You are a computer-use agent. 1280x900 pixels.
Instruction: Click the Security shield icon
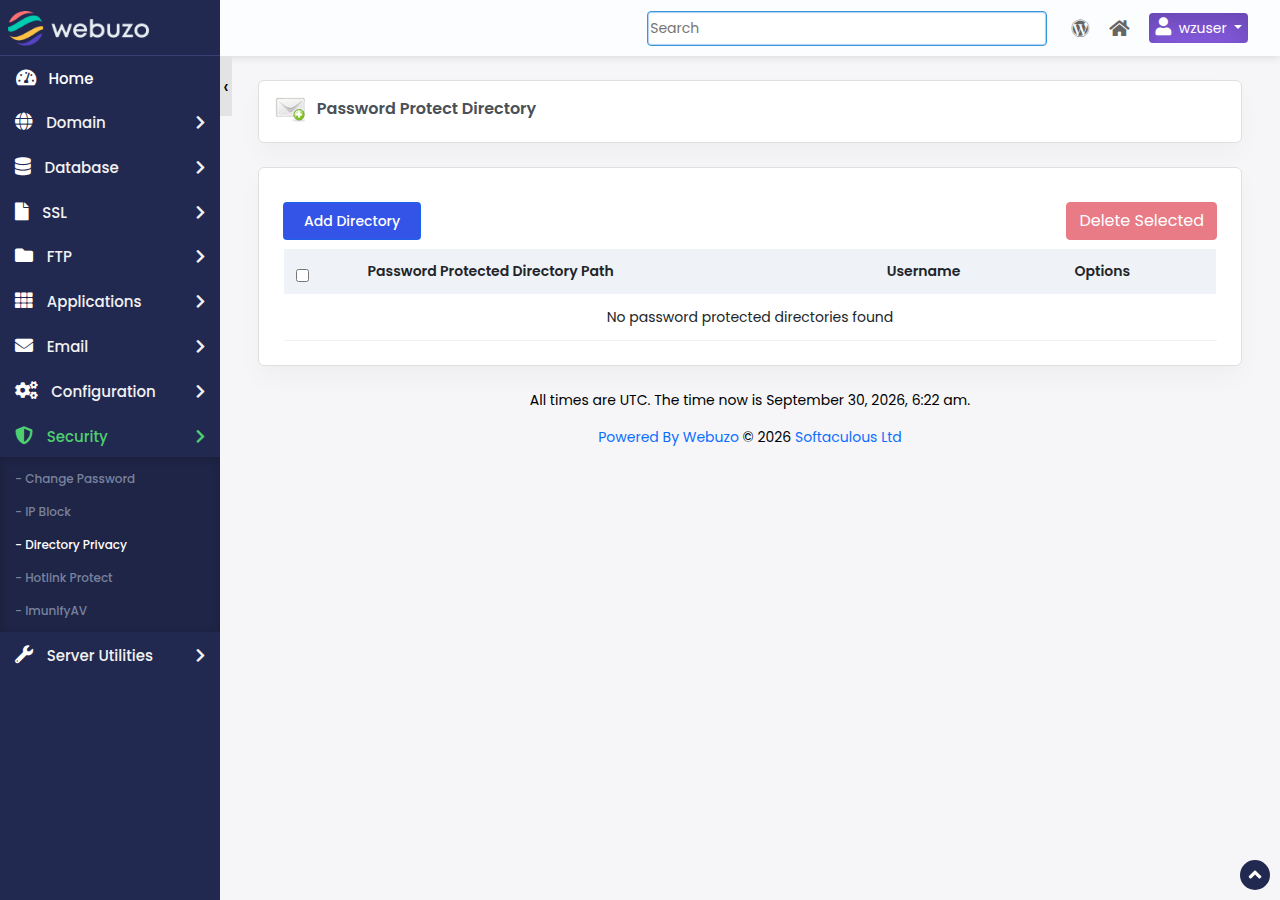coord(24,436)
